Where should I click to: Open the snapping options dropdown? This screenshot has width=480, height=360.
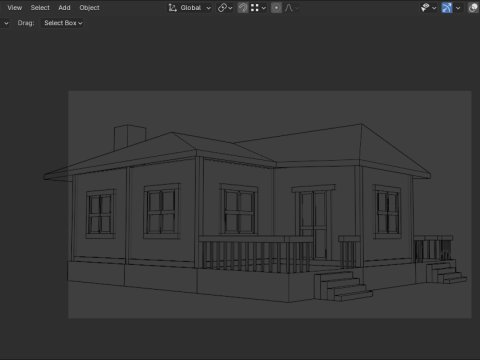click(258, 8)
